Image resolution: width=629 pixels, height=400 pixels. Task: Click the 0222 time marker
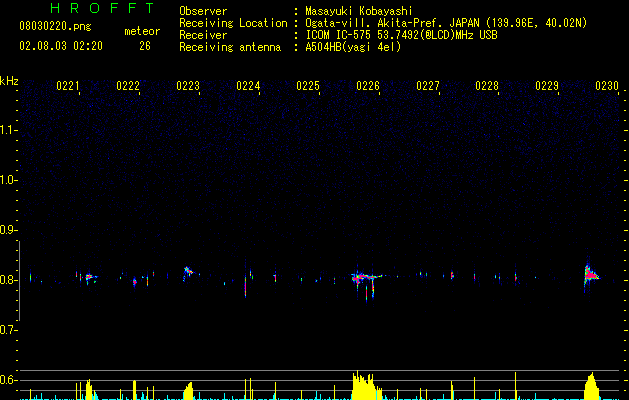[128, 86]
